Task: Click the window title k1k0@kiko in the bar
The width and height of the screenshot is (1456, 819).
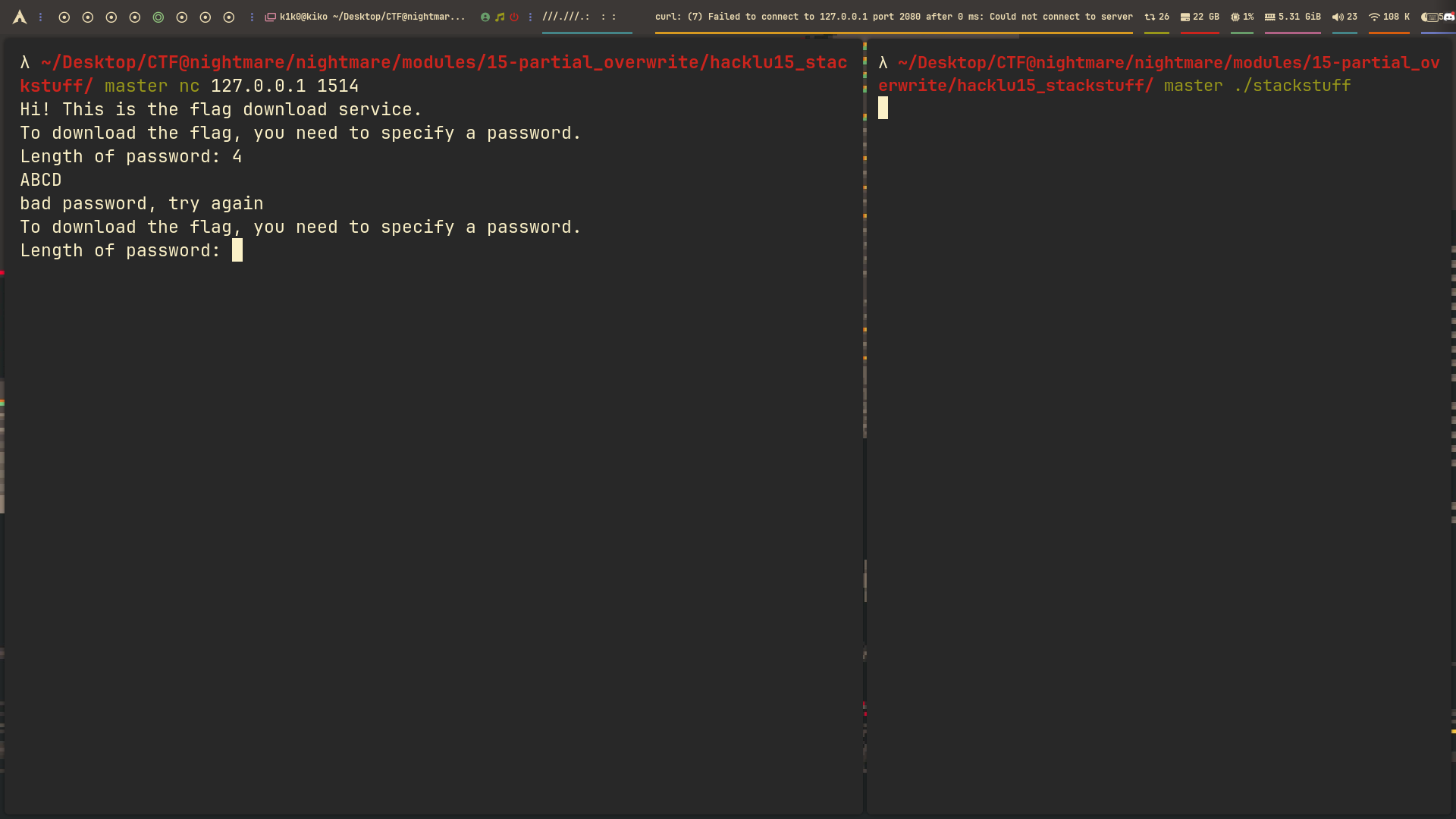Action: [372, 17]
